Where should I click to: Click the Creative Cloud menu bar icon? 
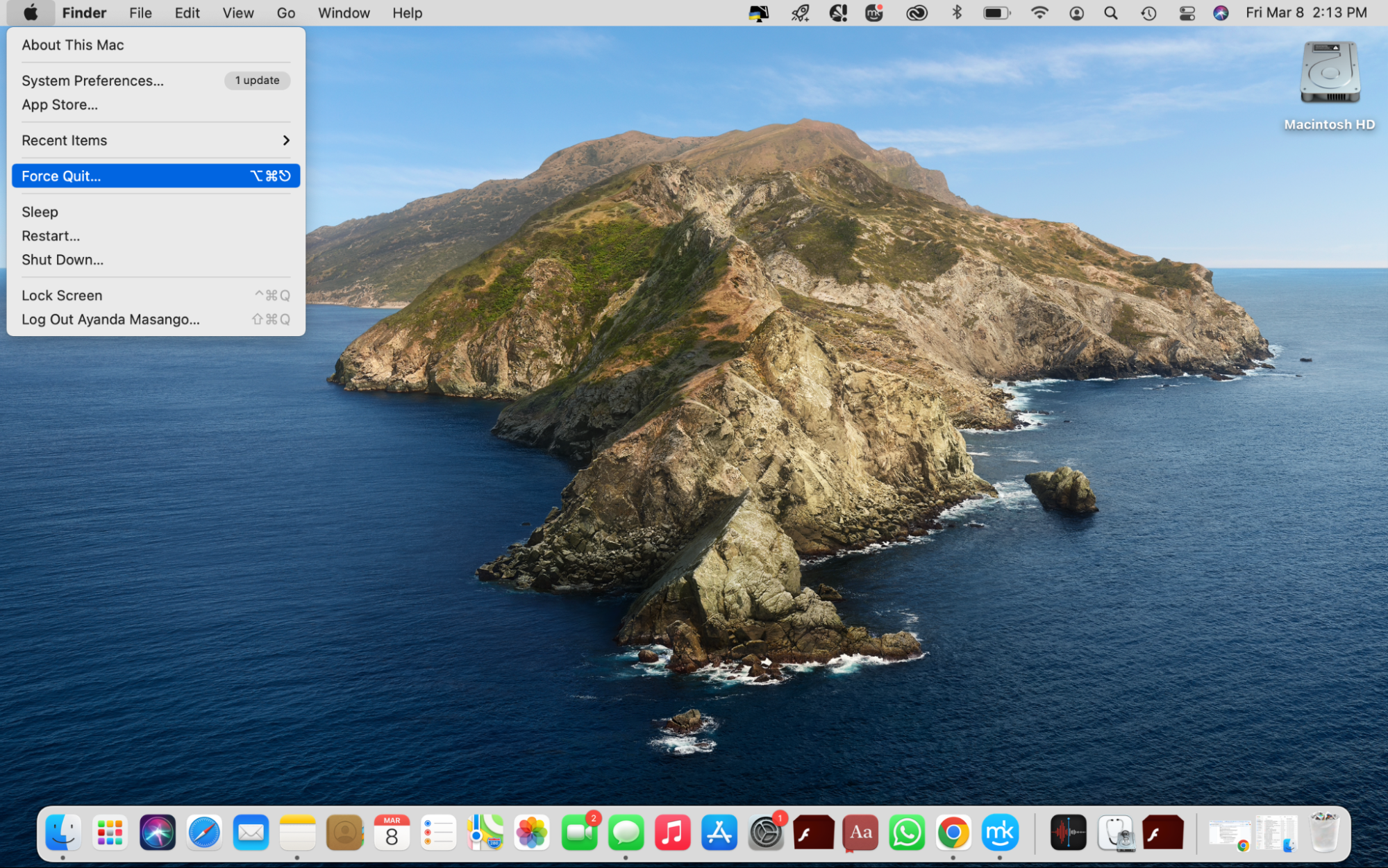pyautogui.click(x=917, y=13)
